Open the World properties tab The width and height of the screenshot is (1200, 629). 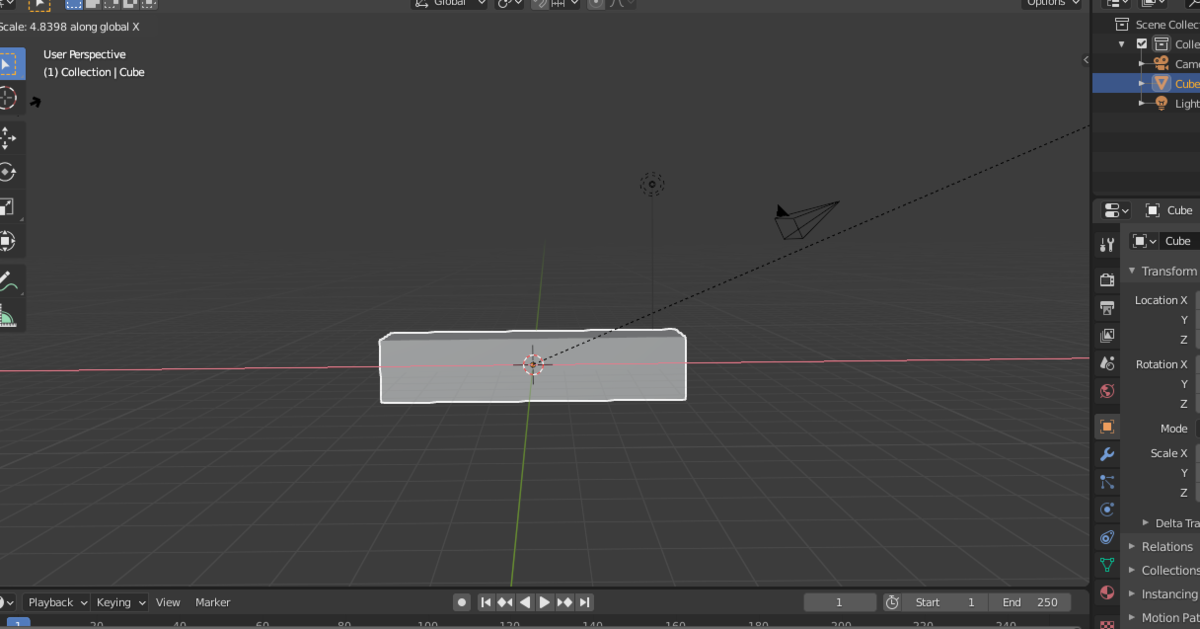click(1106, 391)
